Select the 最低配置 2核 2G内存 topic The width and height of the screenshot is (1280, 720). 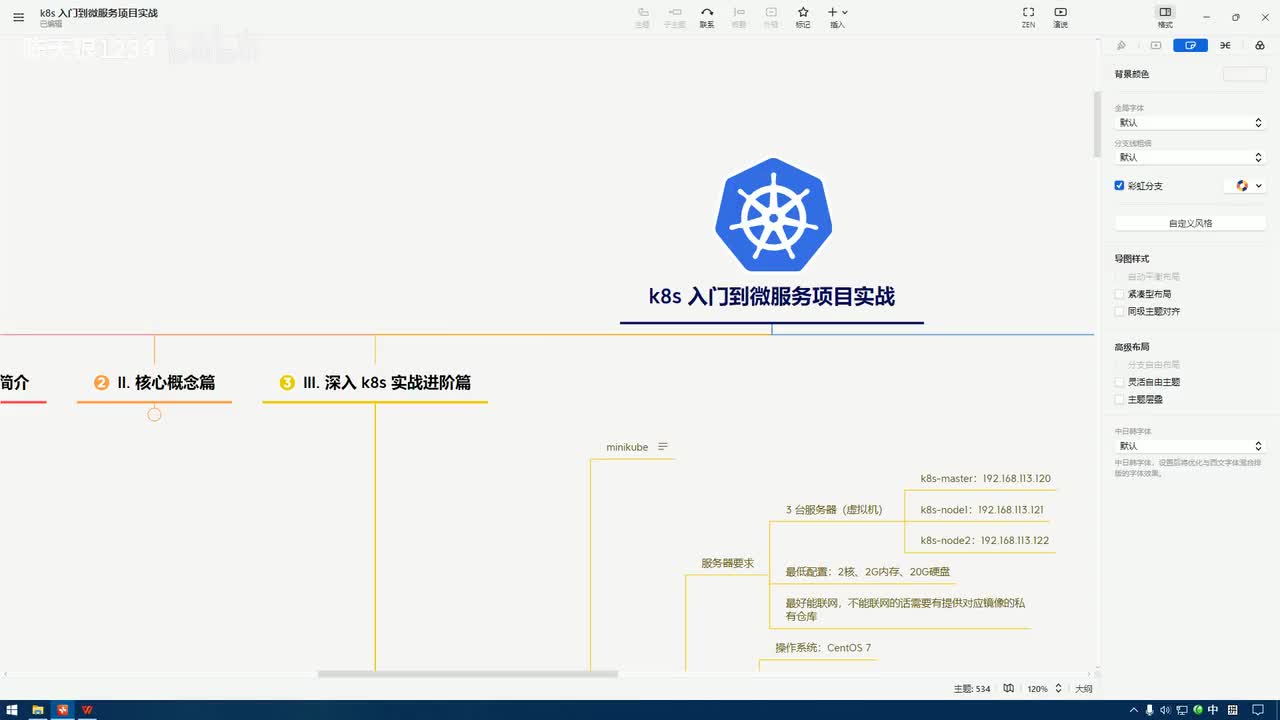pos(868,572)
